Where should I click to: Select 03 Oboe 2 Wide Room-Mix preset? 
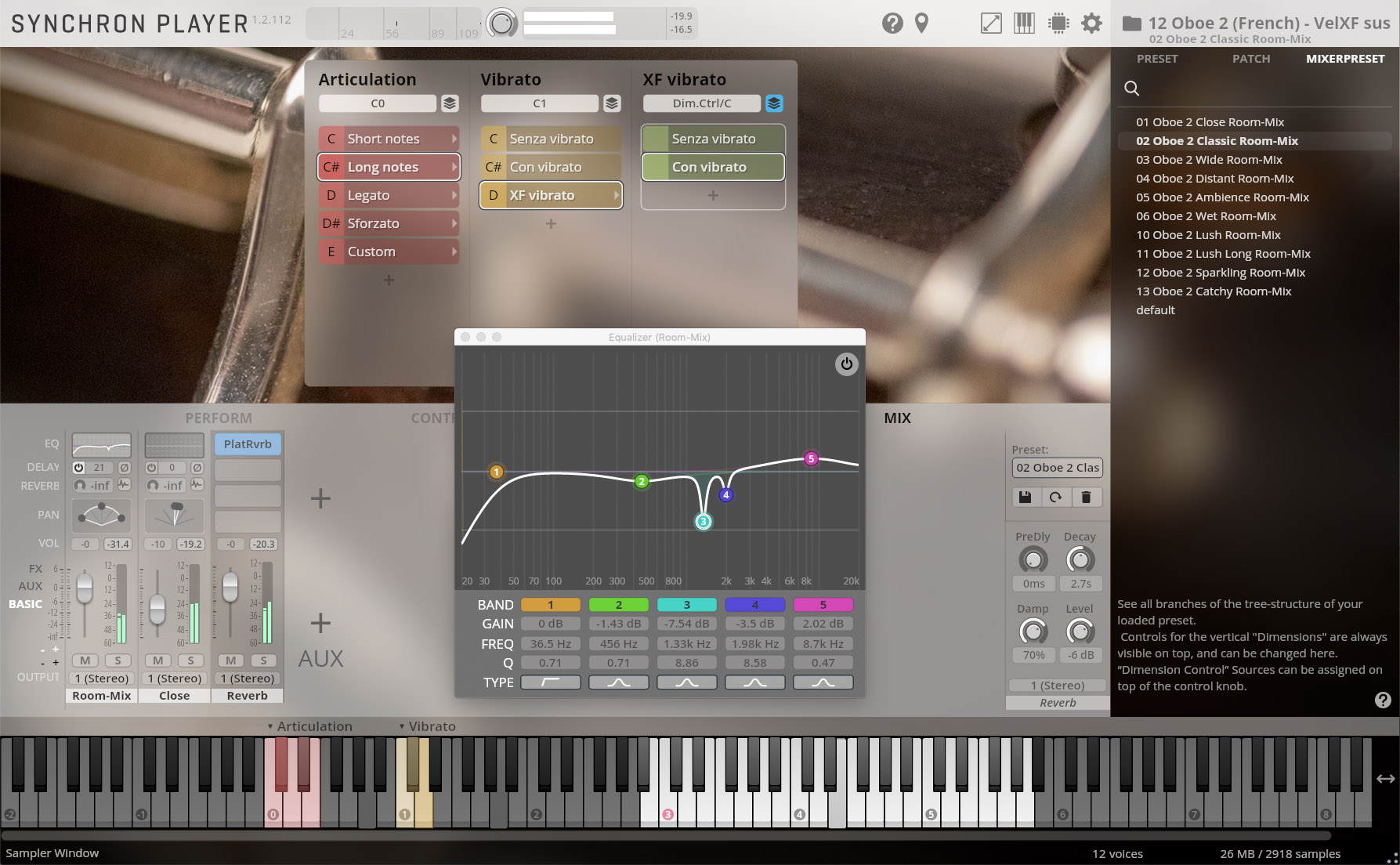tap(1209, 160)
